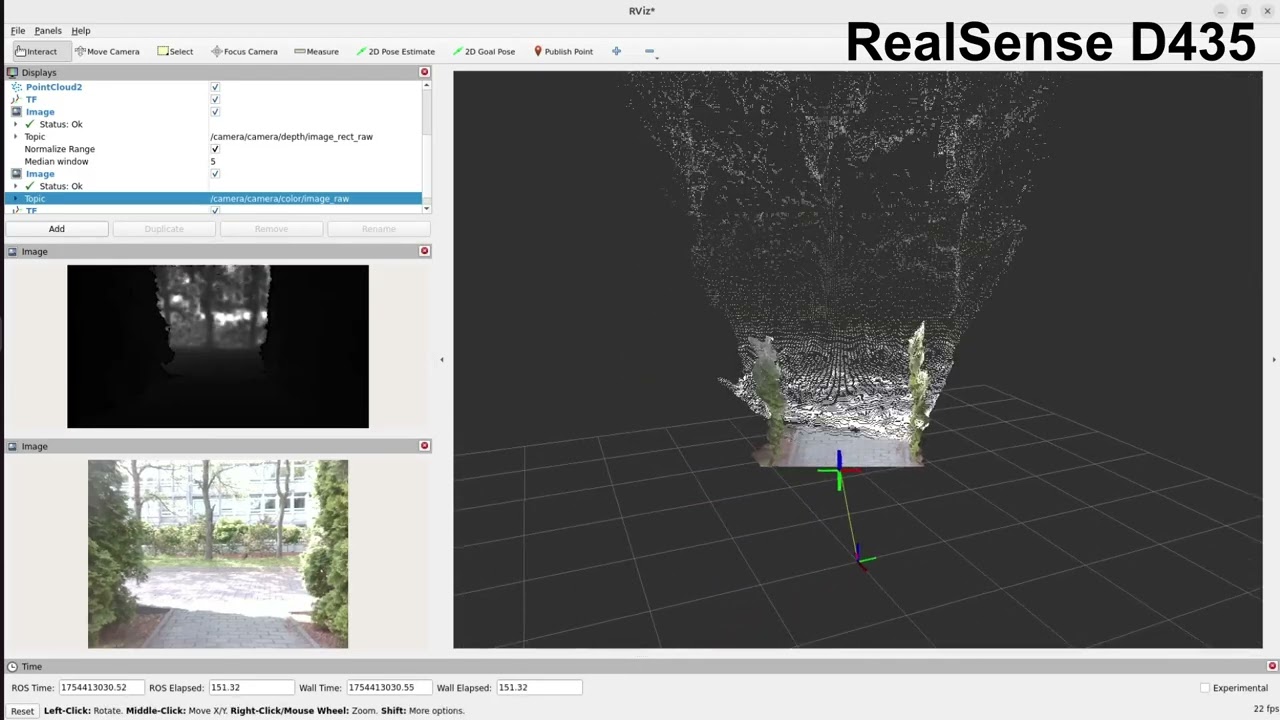Click the Median window label
The width and height of the screenshot is (1280, 720).
point(56,161)
